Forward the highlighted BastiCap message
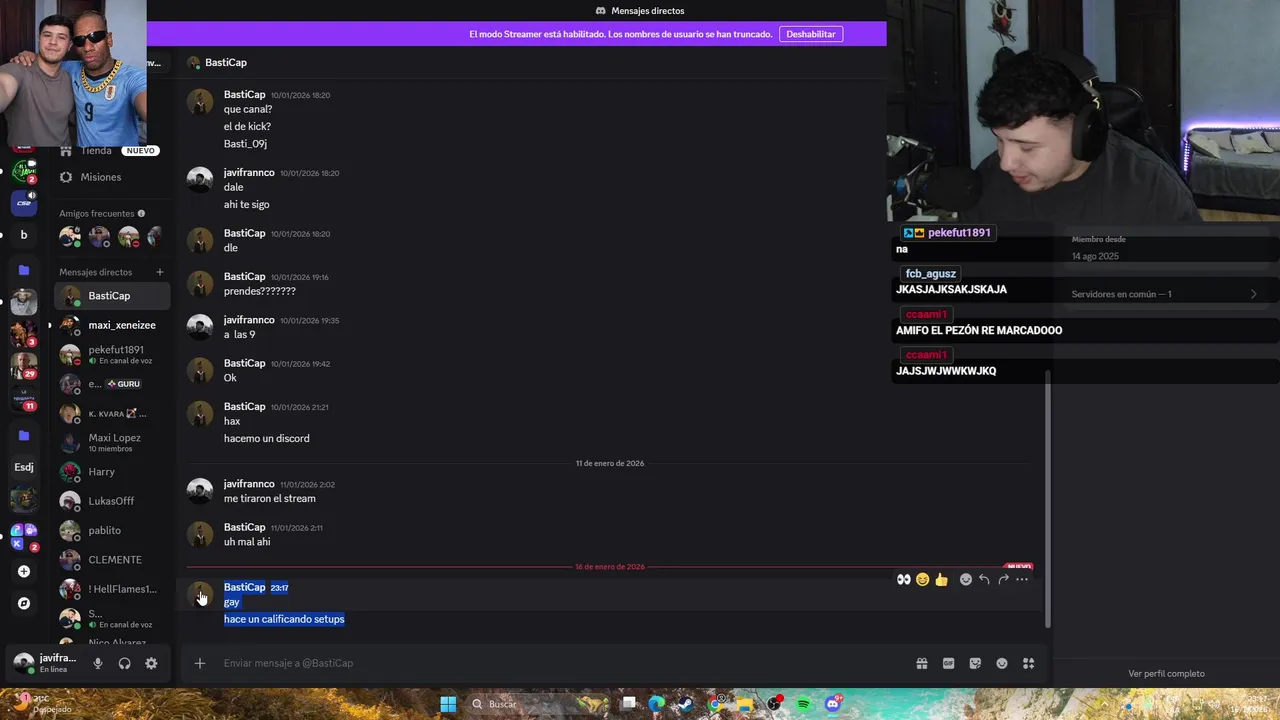Screen dimensions: 1280x720 point(1003,579)
